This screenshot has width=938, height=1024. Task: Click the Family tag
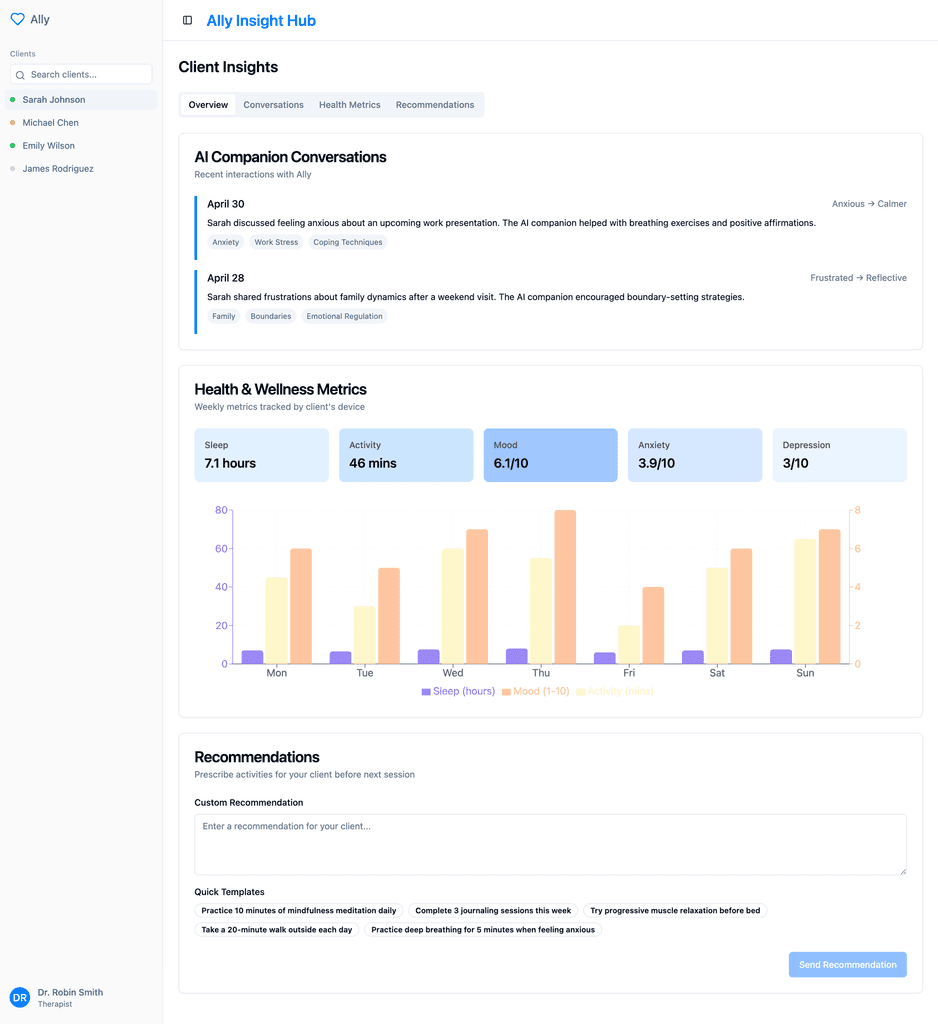[223, 316]
